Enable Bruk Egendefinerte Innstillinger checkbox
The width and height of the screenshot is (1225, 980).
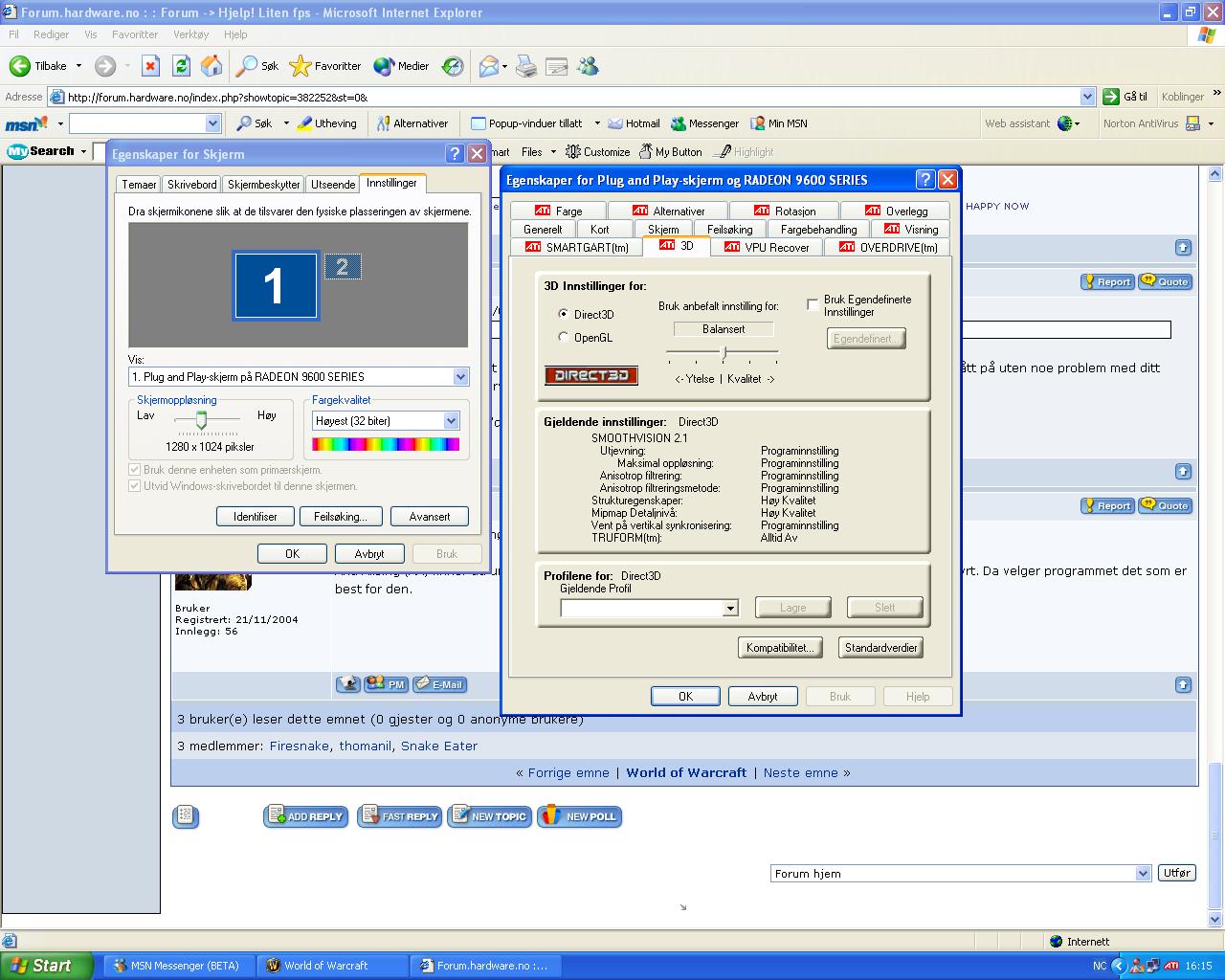pos(813,304)
